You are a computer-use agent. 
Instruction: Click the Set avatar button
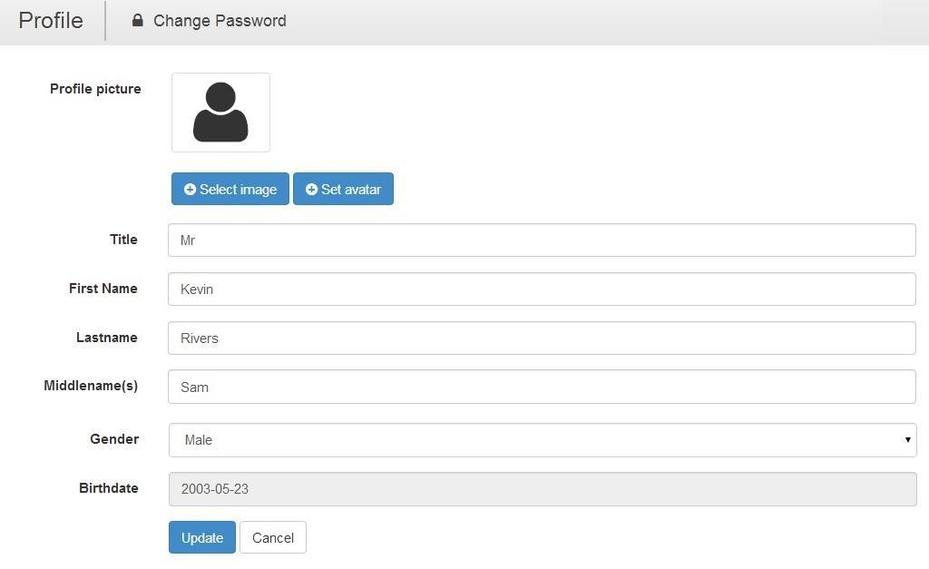coord(343,189)
